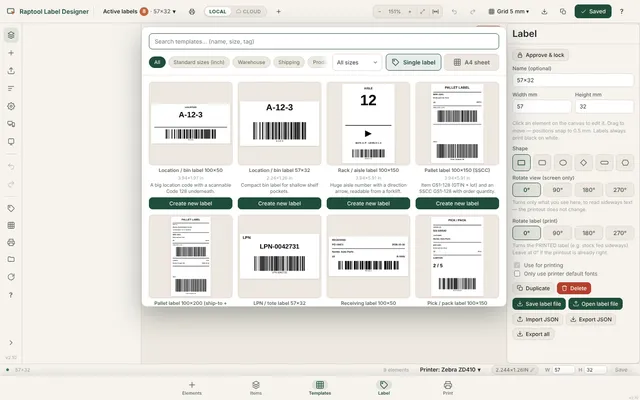The width and height of the screenshot is (640, 400).
Task: Select the rectangle label shape
Action: pyautogui.click(x=521, y=162)
